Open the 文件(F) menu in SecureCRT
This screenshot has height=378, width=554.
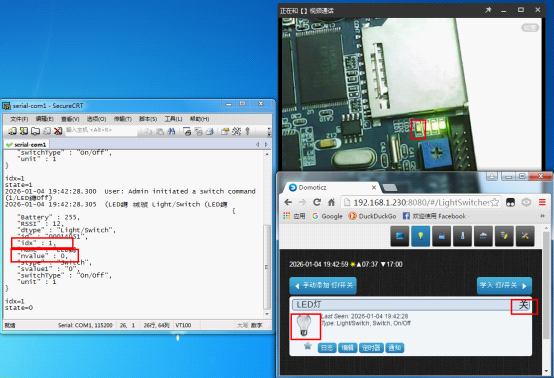(19, 119)
